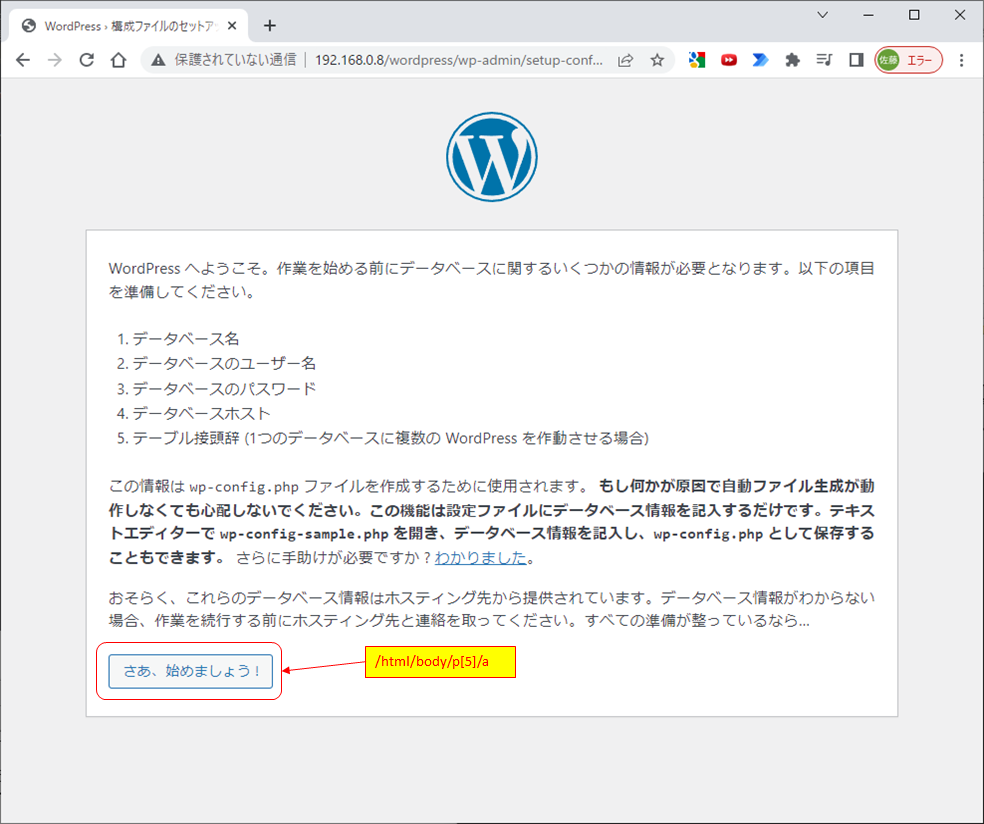This screenshot has width=984, height=824.
Task: Open the profile button showing エラー
Action: [x=909, y=60]
